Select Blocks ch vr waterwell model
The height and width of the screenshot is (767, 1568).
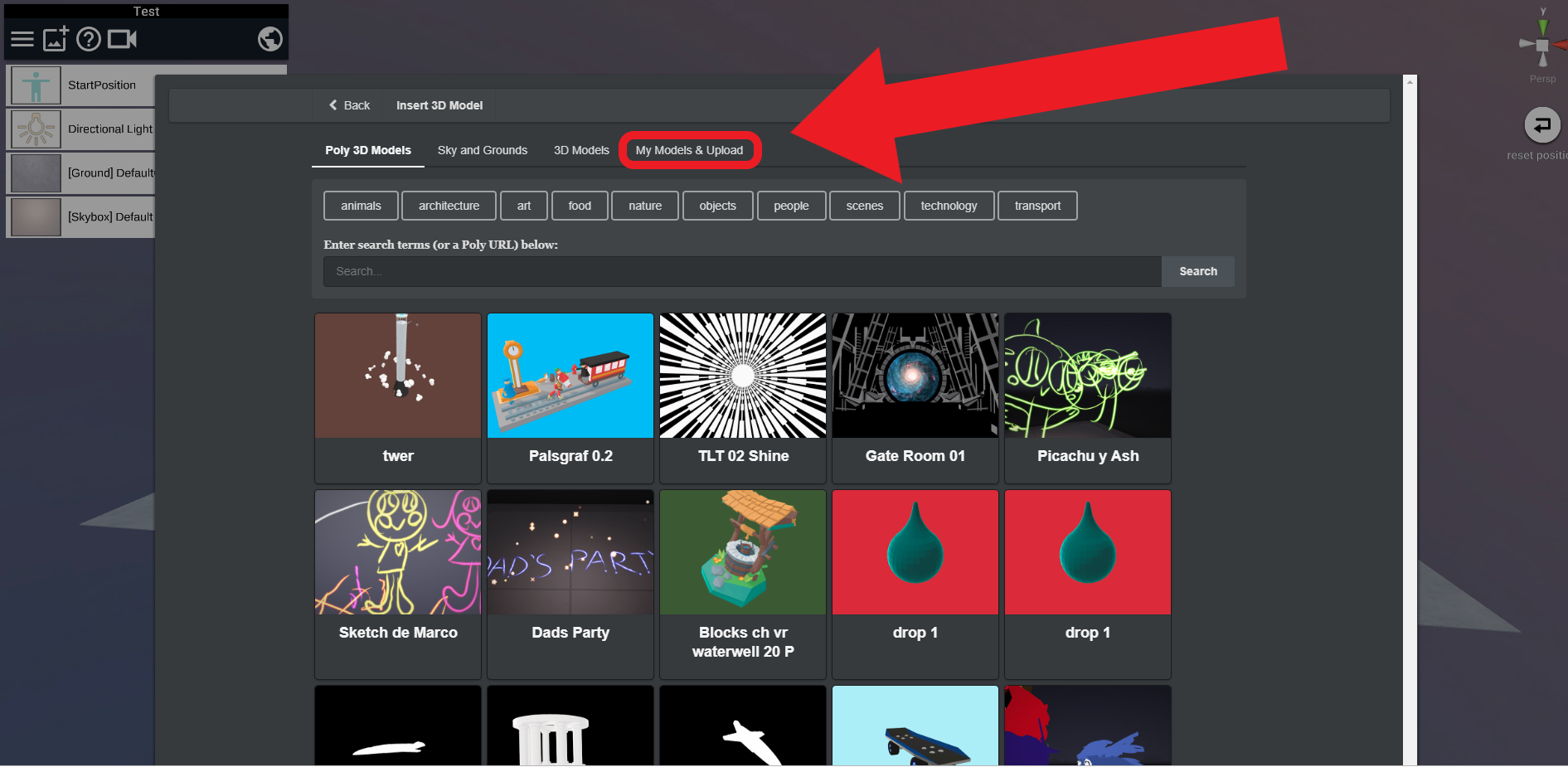click(743, 584)
